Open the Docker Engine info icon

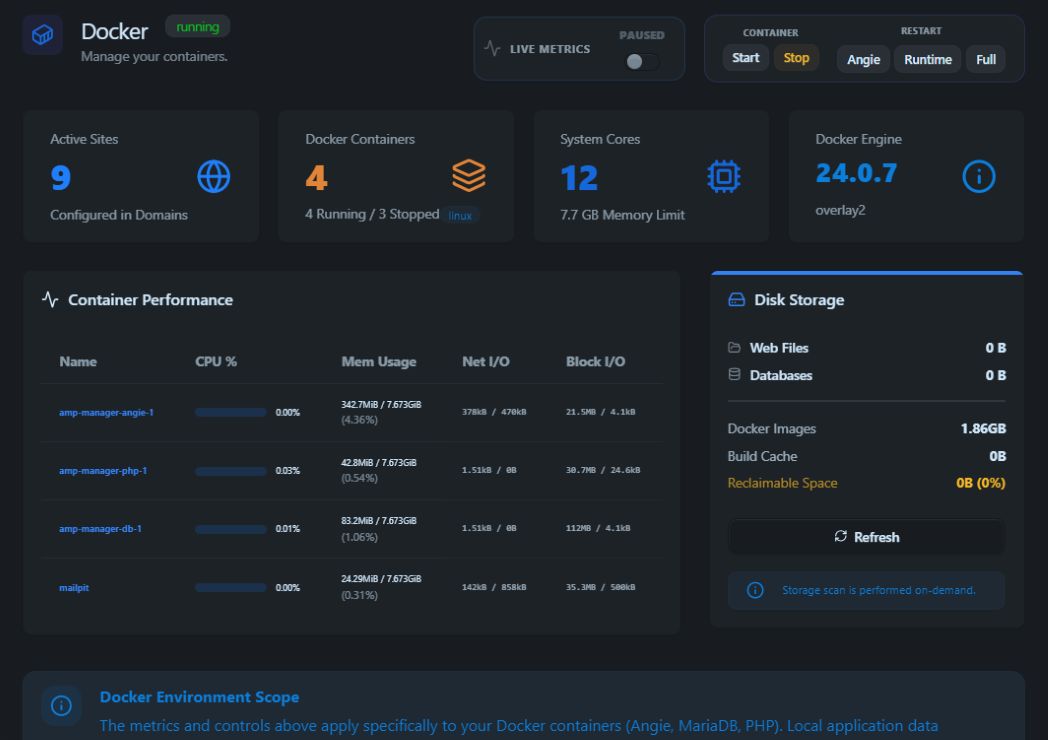coord(978,176)
